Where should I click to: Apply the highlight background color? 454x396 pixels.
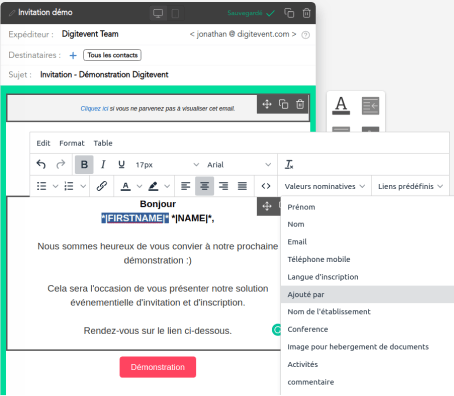coord(153,186)
